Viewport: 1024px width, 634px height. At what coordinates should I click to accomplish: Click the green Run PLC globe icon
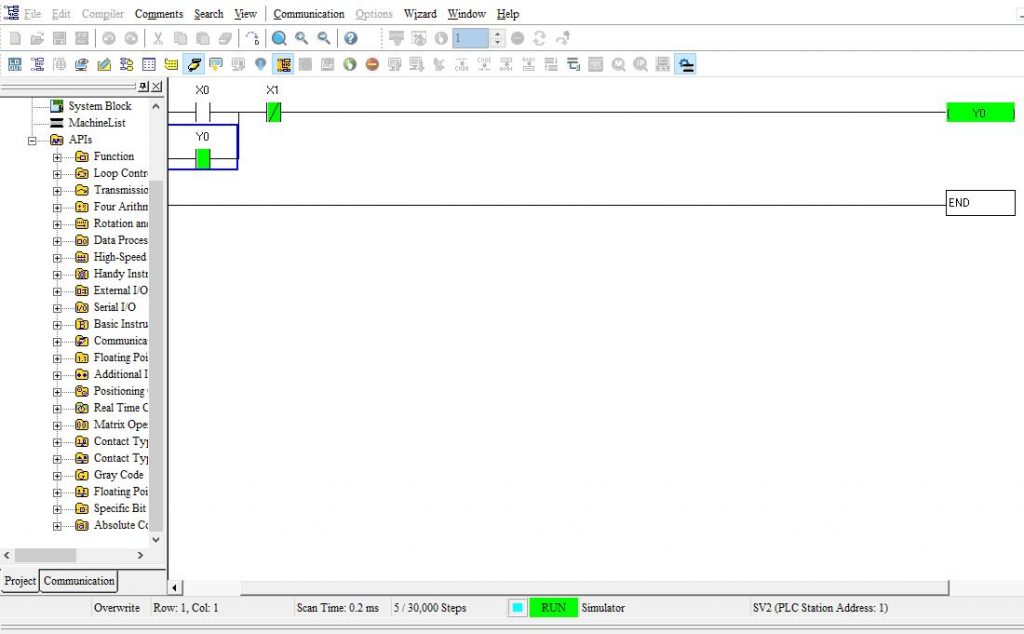tap(349, 63)
